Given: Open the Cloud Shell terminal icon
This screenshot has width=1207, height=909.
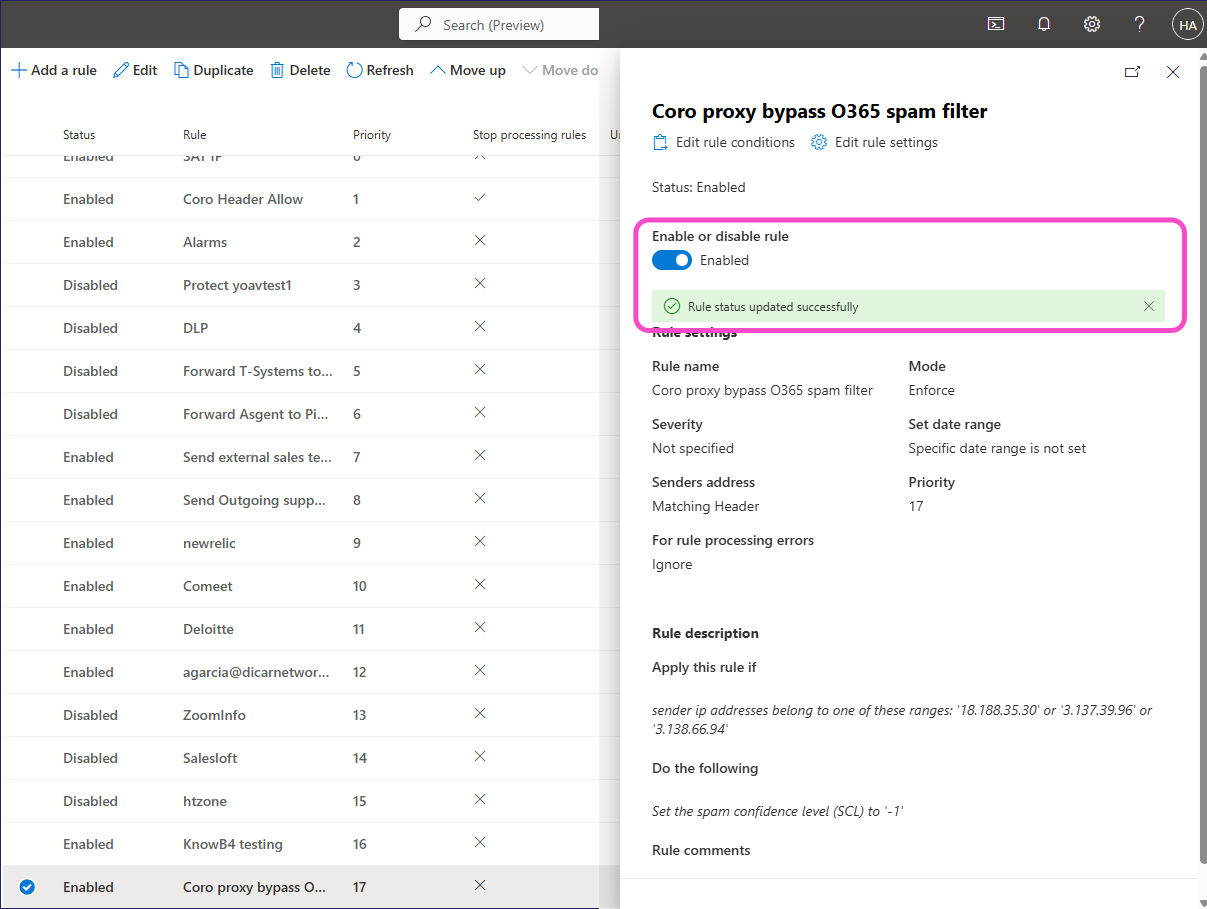Looking at the screenshot, I should point(996,25).
